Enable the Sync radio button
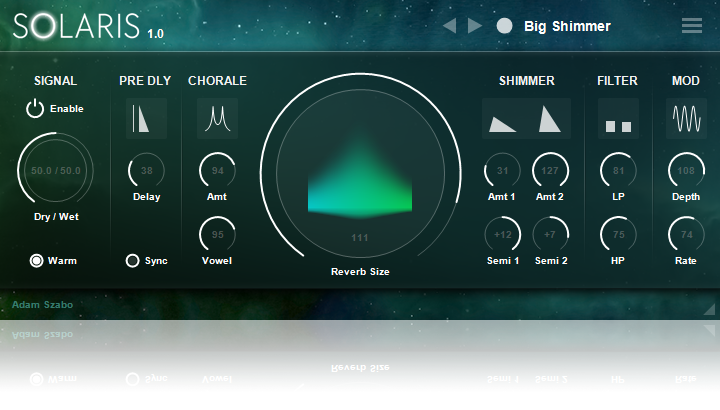 132,261
